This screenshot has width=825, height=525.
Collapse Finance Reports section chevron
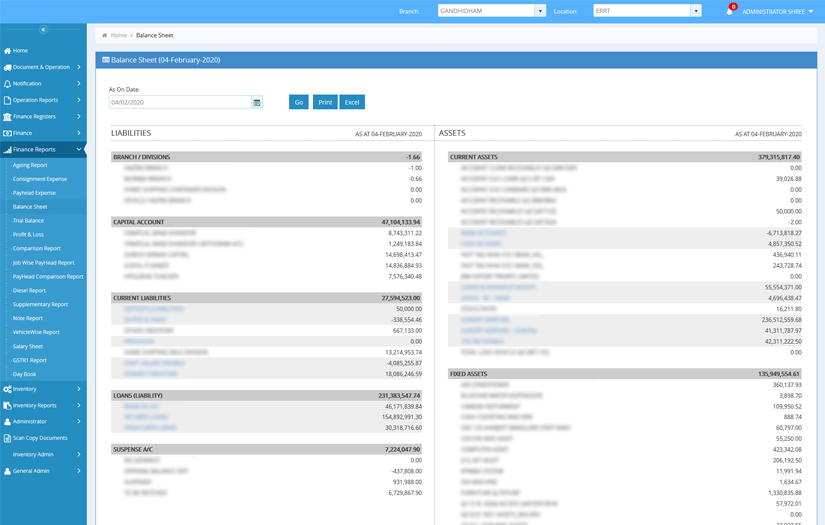(79, 149)
